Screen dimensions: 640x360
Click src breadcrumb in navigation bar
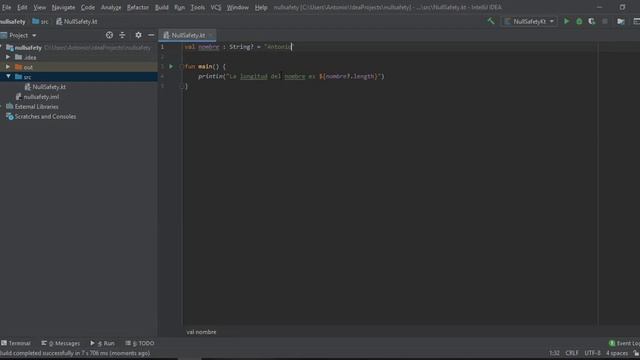point(40,22)
